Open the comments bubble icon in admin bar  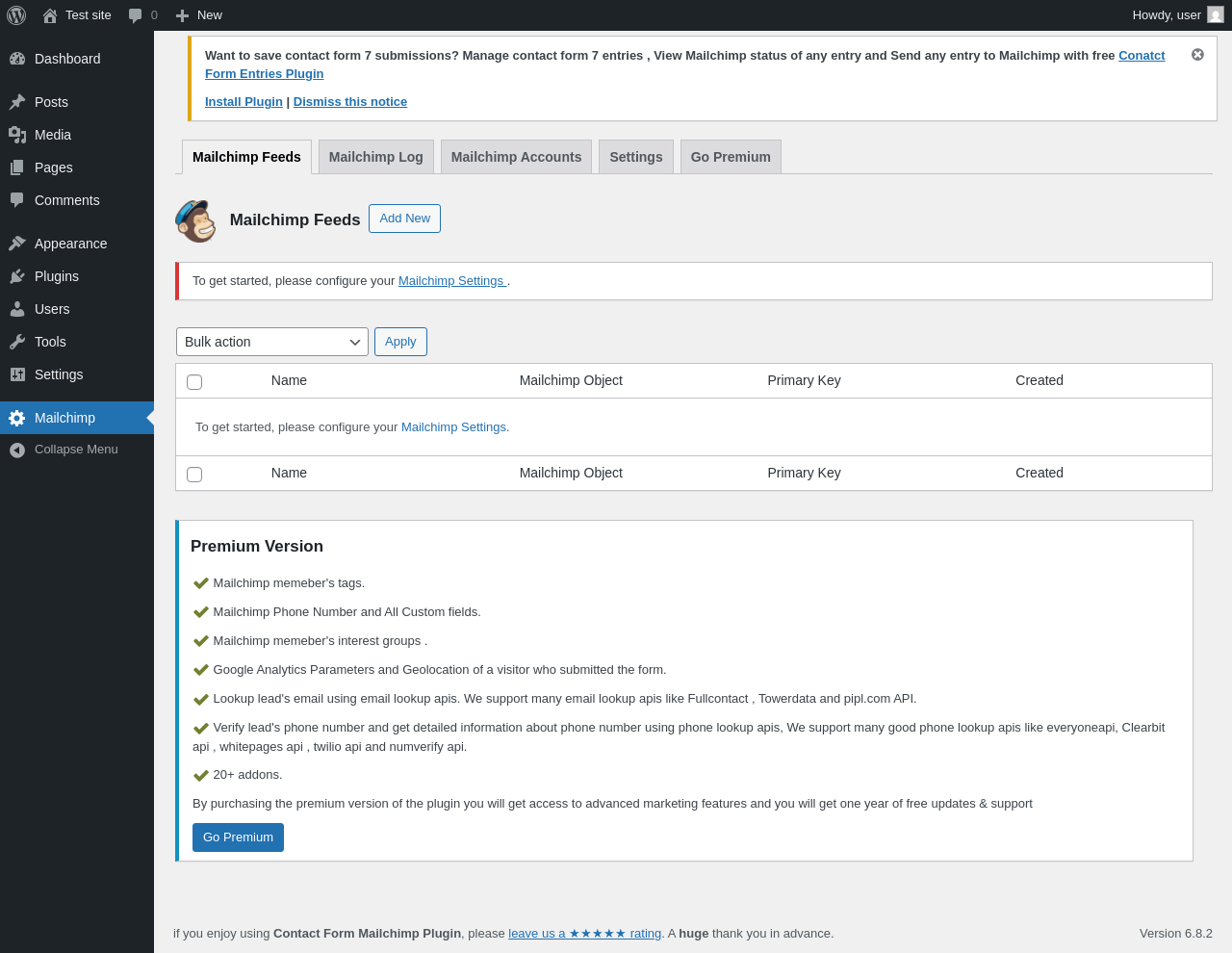(136, 15)
